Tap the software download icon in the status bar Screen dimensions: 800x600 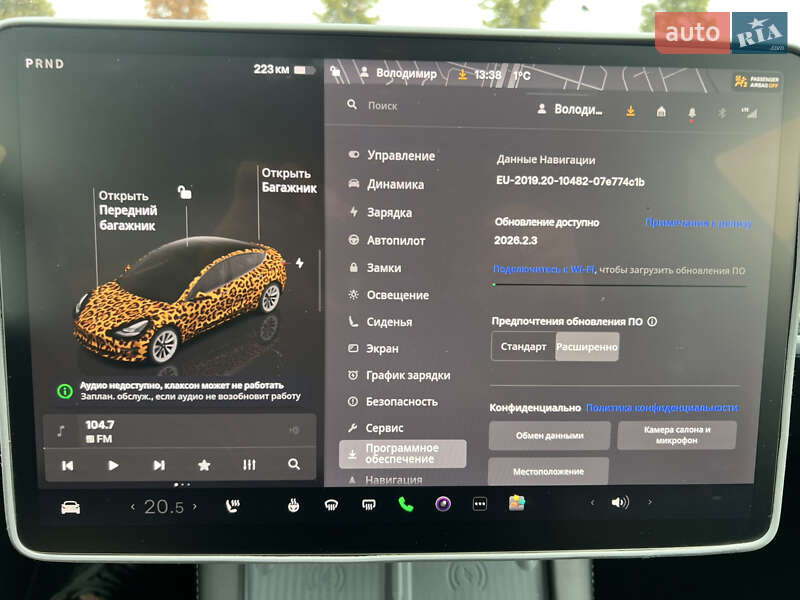pyautogui.click(x=630, y=112)
